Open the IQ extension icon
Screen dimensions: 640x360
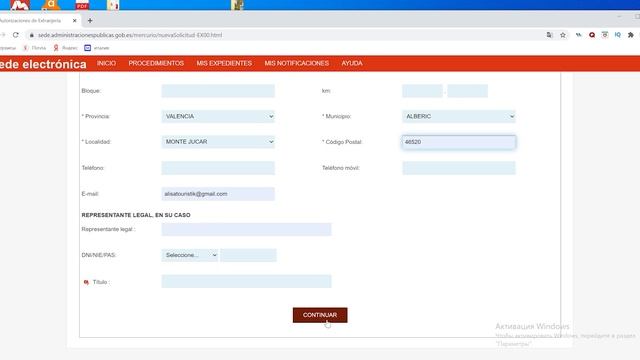point(618,35)
